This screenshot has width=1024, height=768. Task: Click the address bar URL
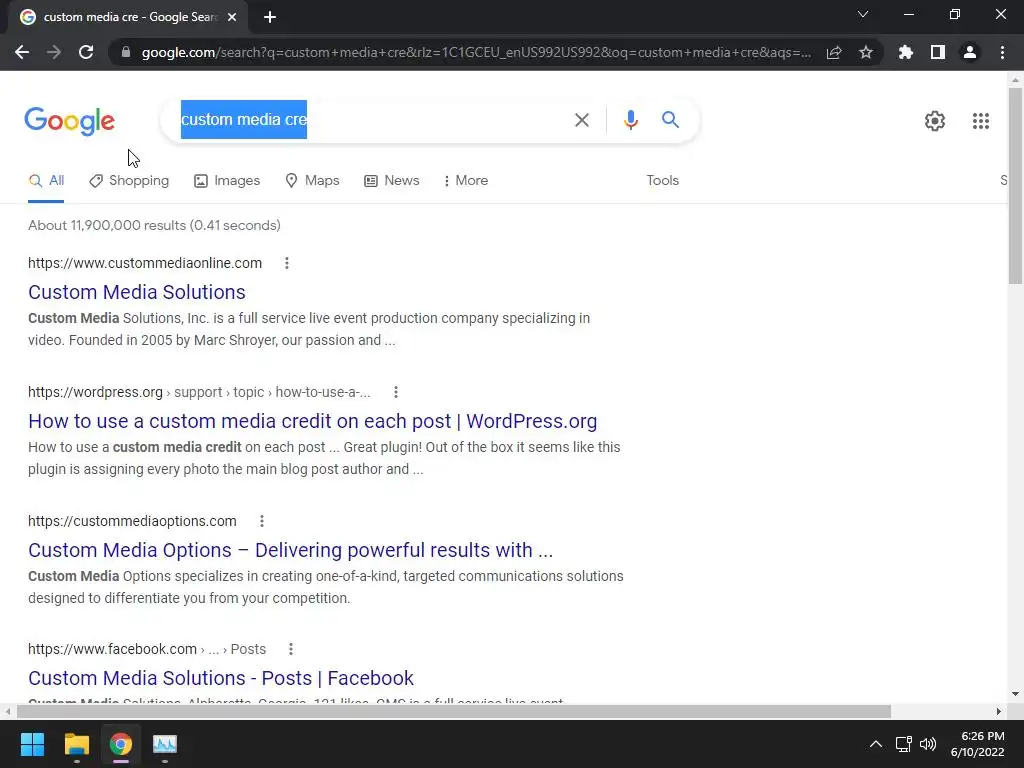coord(476,52)
